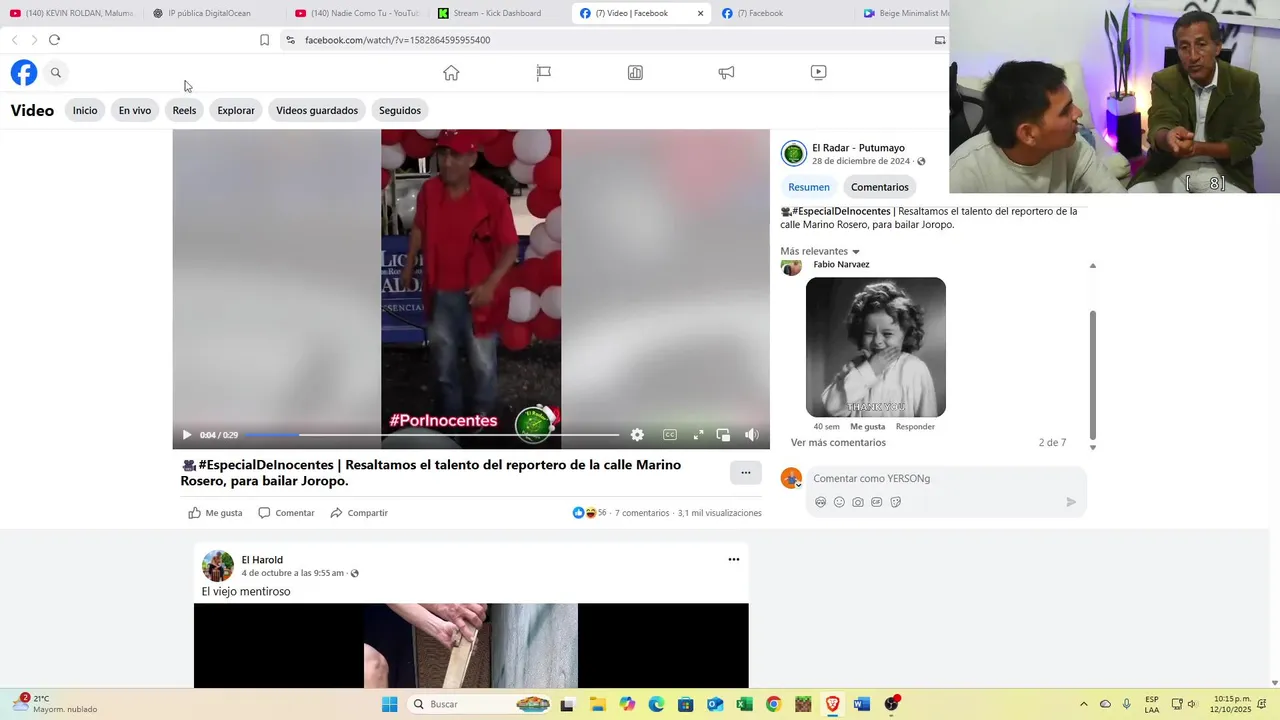Open the dashboard chart icon
The width and height of the screenshot is (1280, 720).
pos(635,73)
